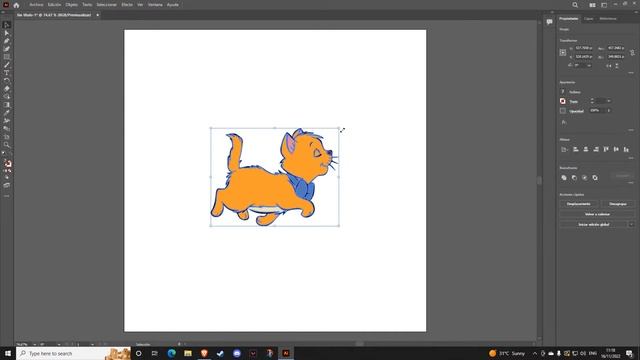Click the taskbar search box
Screen dimensions: 640x360
tap(73, 353)
